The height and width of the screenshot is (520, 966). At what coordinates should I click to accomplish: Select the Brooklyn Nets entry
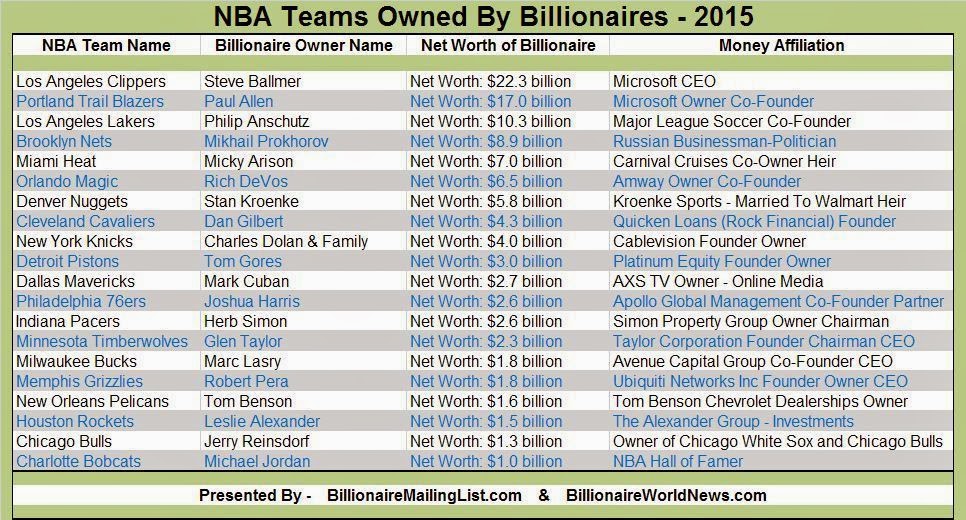click(x=64, y=141)
